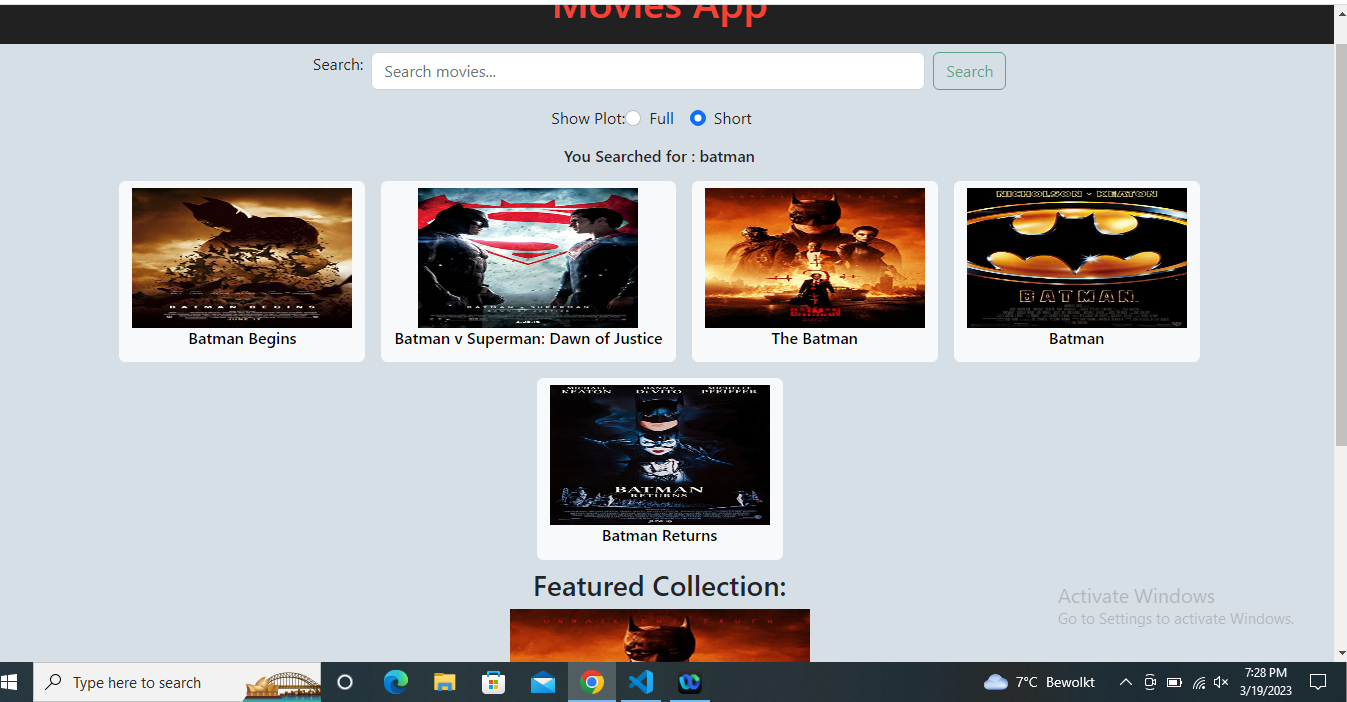This screenshot has width=1347, height=702.
Task: Click the Search button
Action: [x=969, y=71]
